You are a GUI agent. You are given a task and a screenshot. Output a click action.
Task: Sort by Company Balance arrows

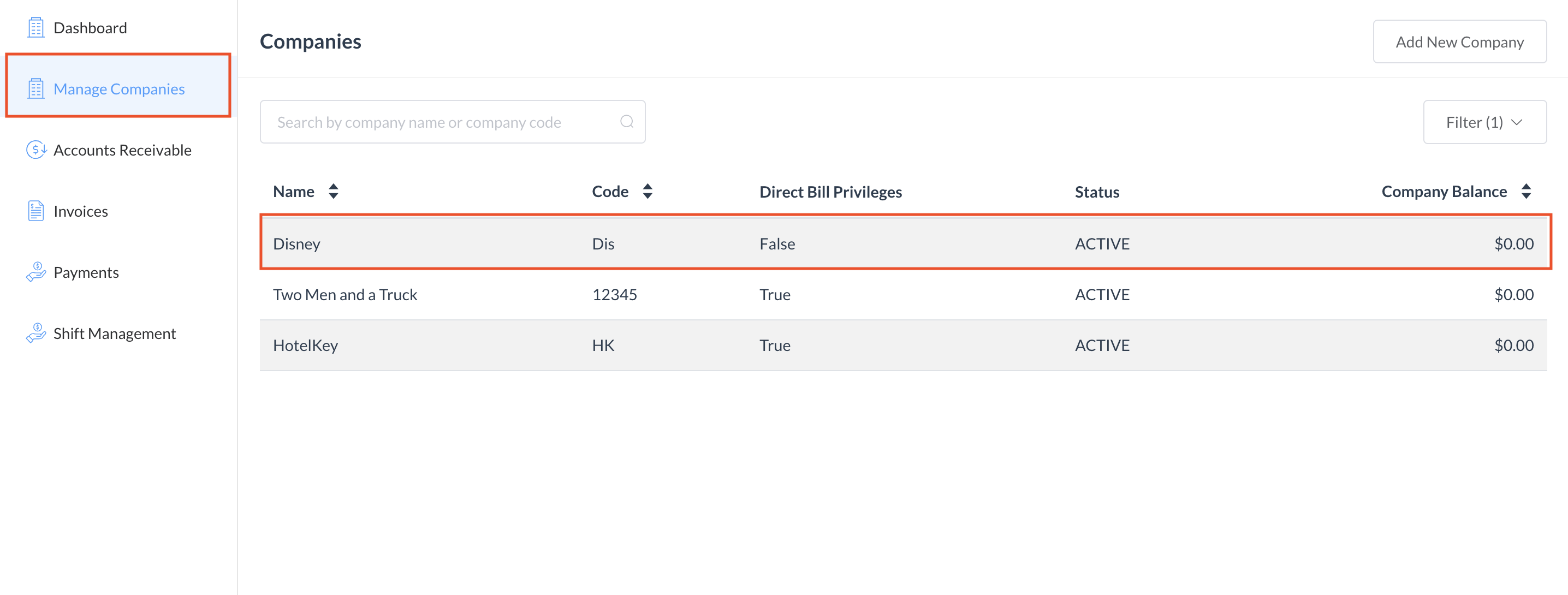[x=1526, y=192]
